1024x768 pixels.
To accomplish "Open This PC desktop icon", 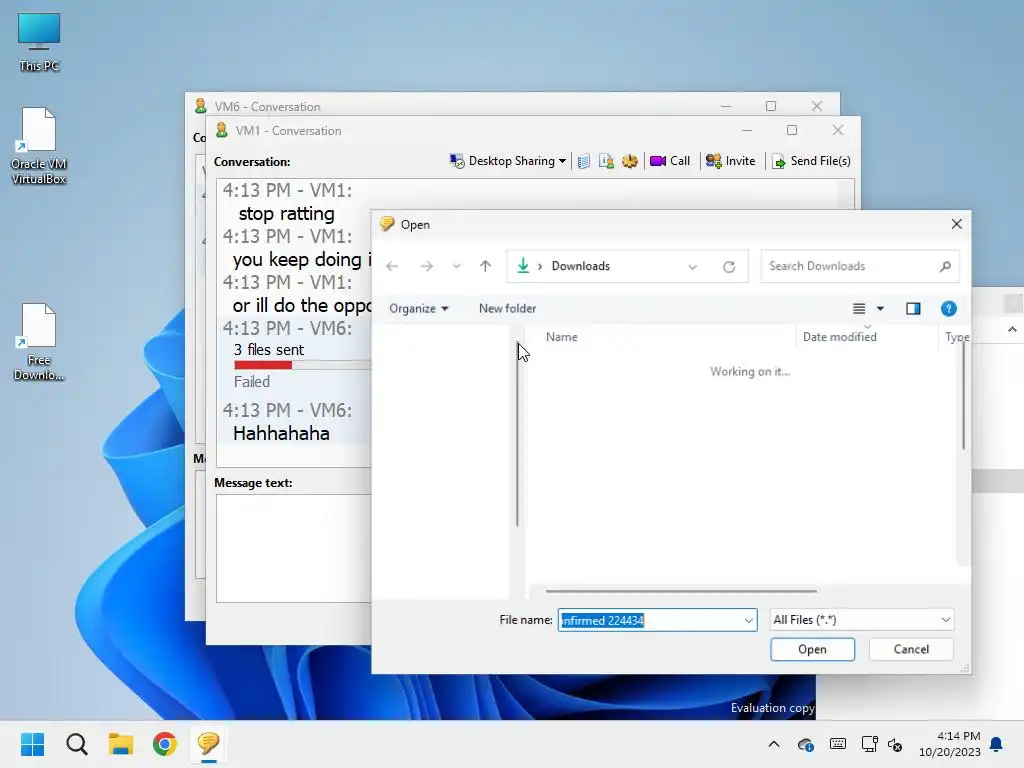I will point(39,42).
